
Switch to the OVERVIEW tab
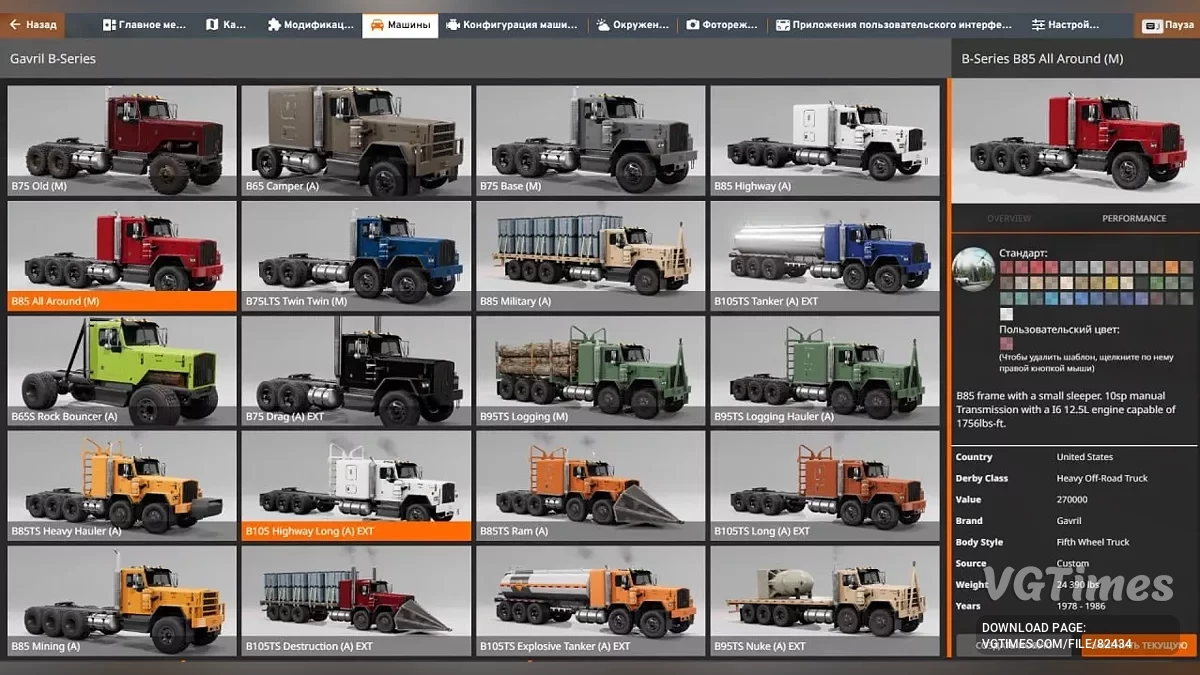[x=1009, y=218]
